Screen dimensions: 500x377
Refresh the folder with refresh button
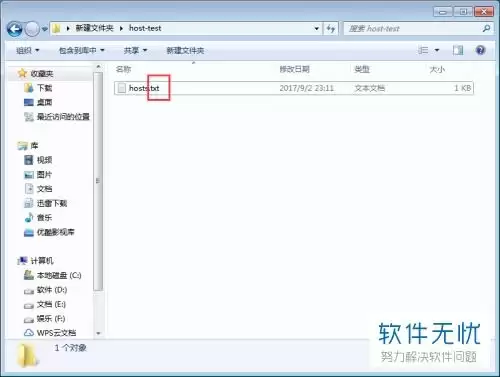pos(331,29)
